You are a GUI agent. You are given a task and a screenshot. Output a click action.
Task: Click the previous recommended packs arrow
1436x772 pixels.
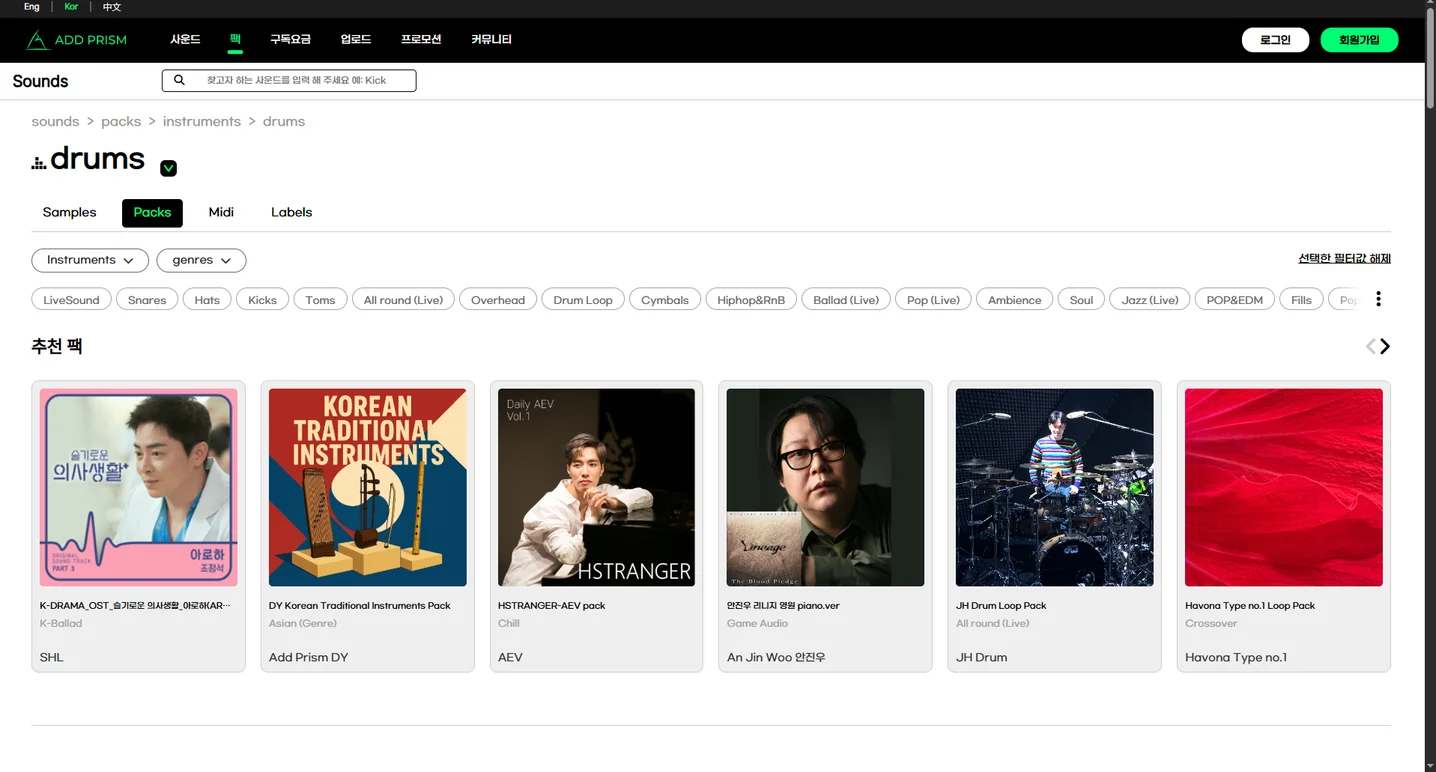pyautogui.click(x=1370, y=346)
